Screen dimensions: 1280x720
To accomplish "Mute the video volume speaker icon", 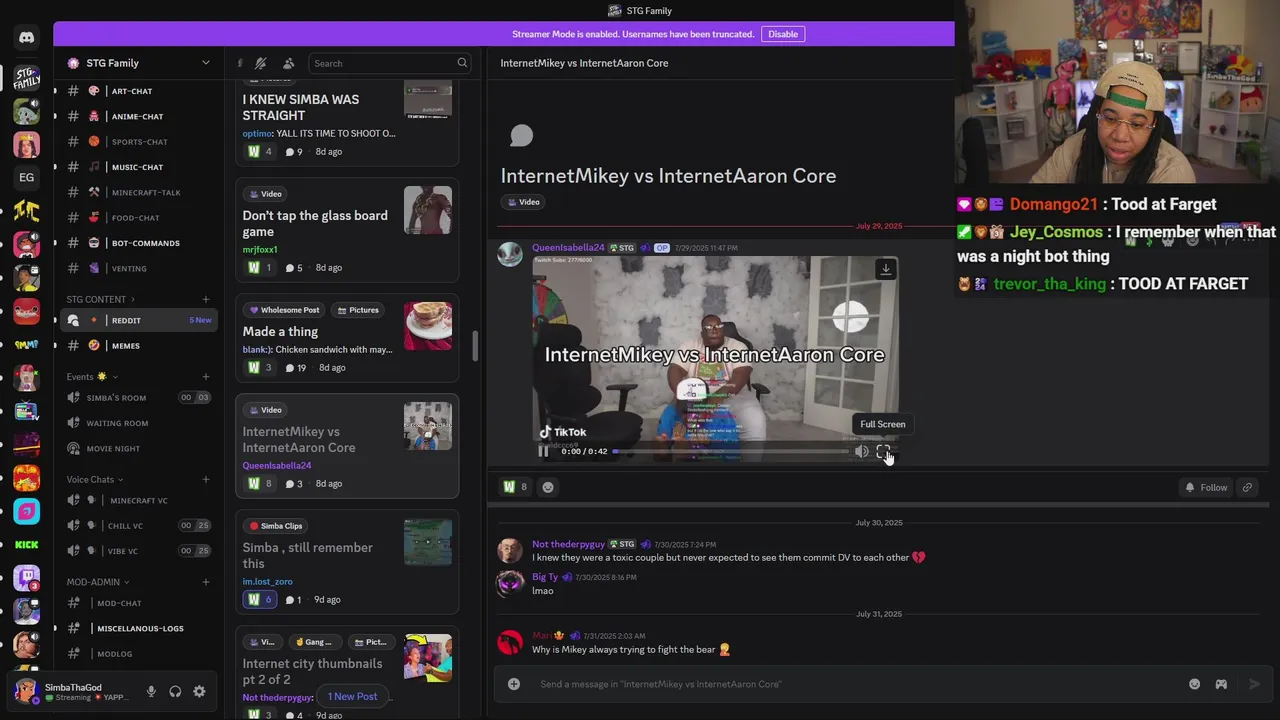I will (862, 451).
